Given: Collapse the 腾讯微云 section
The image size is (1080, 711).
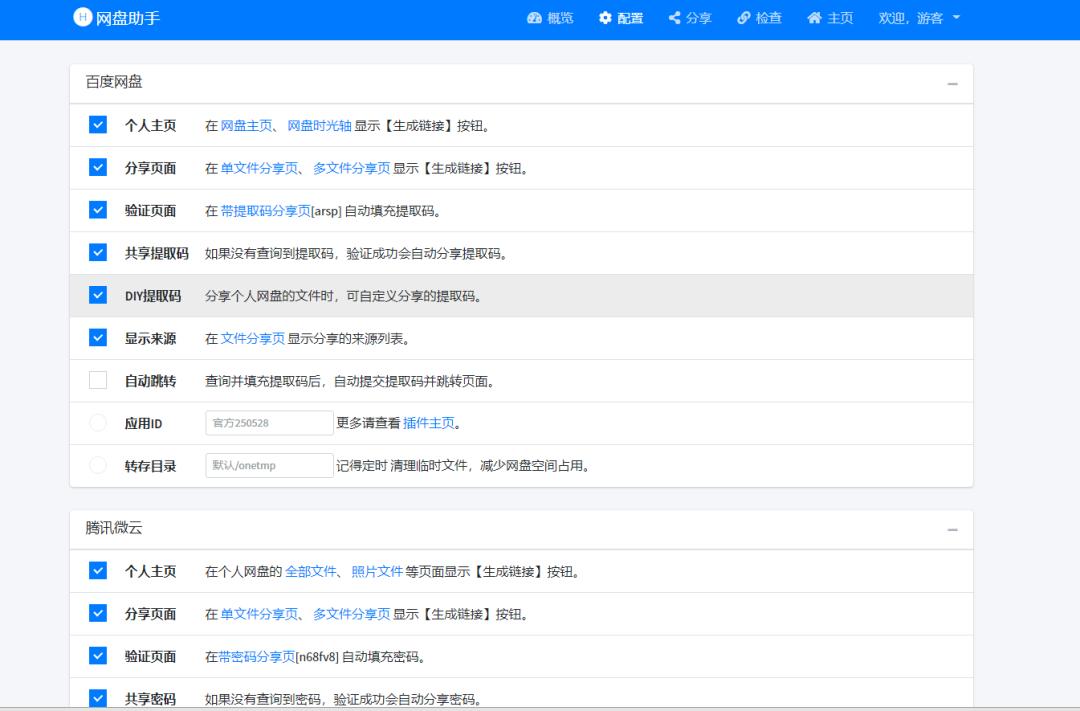Looking at the screenshot, I should 951,529.
